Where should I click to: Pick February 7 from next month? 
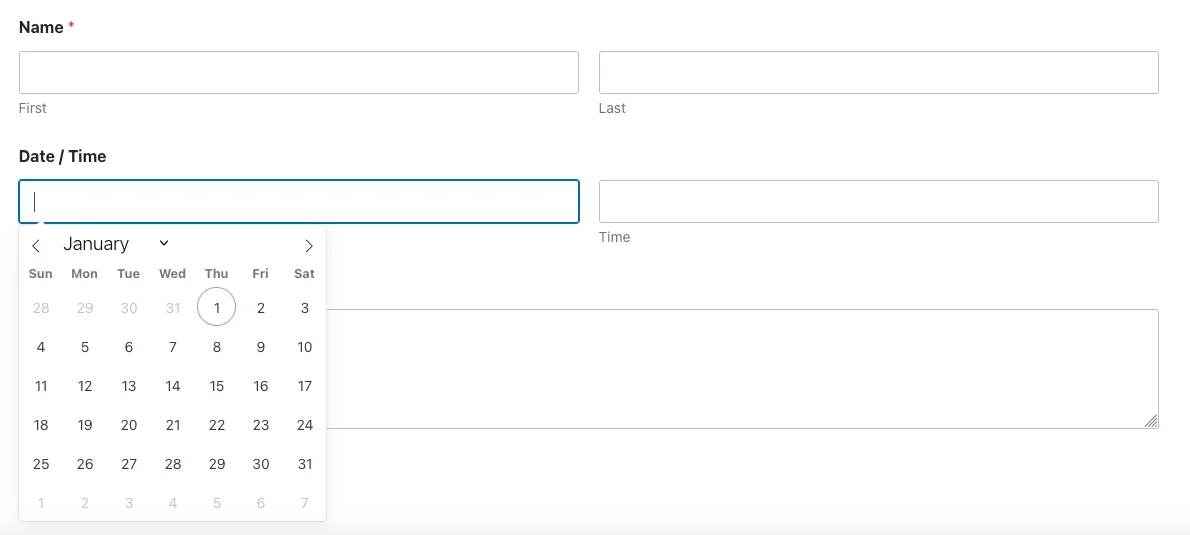click(x=305, y=503)
